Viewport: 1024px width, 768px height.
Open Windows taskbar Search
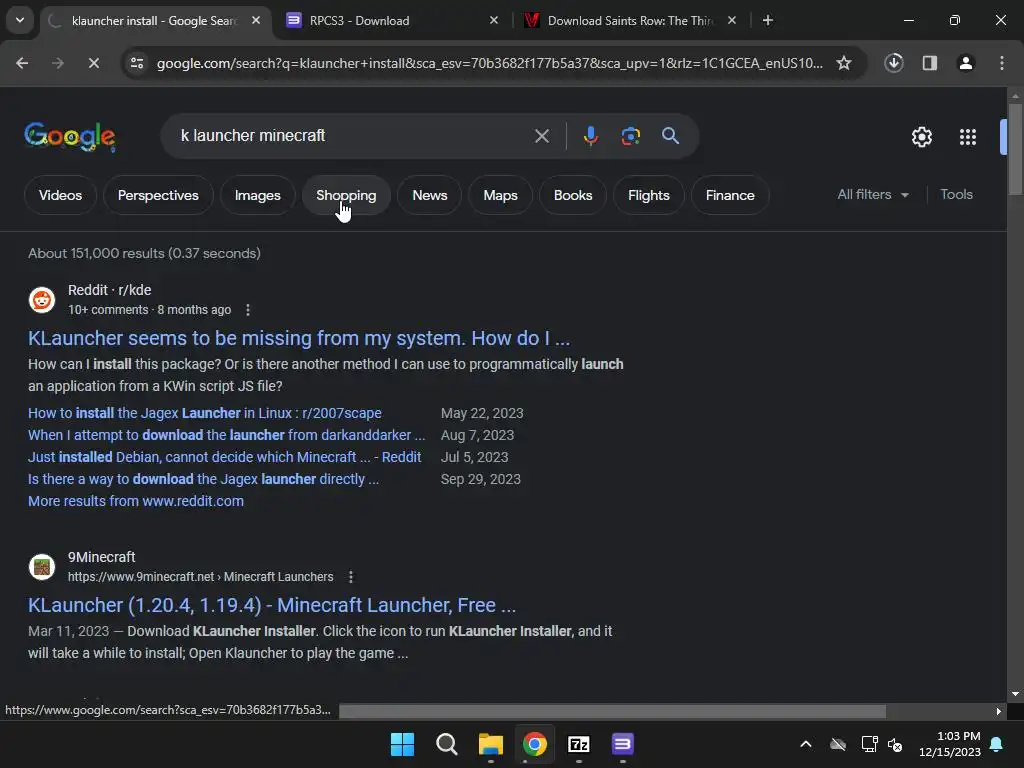coord(447,744)
